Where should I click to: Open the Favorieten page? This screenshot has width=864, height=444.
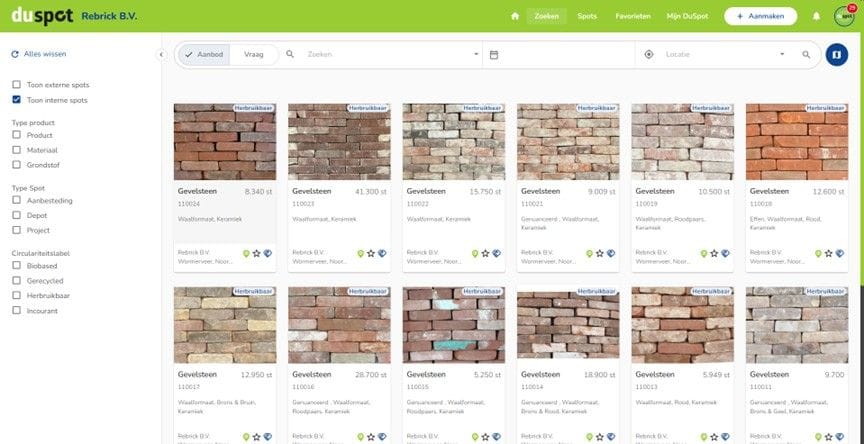pyautogui.click(x=633, y=16)
